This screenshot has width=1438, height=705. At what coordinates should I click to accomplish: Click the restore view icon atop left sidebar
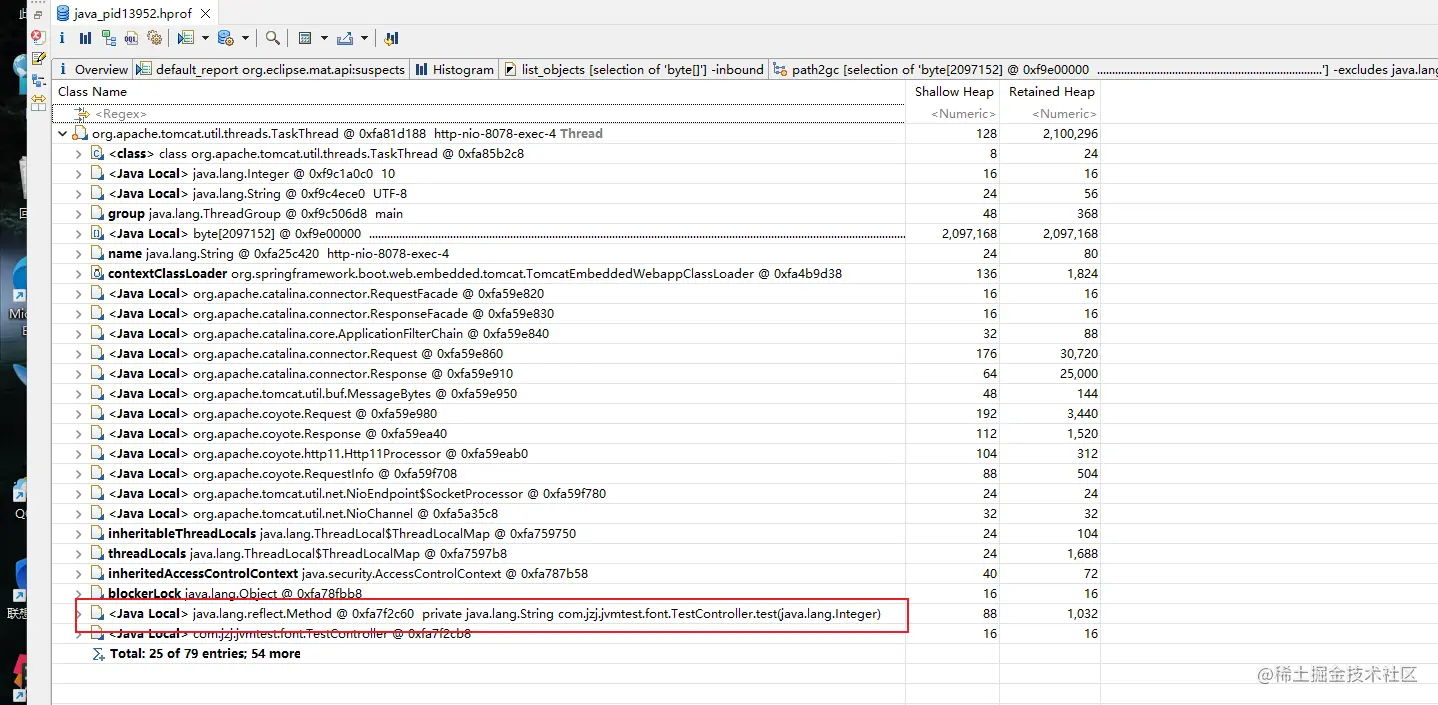pyautogui.click(x=38, y=15)
